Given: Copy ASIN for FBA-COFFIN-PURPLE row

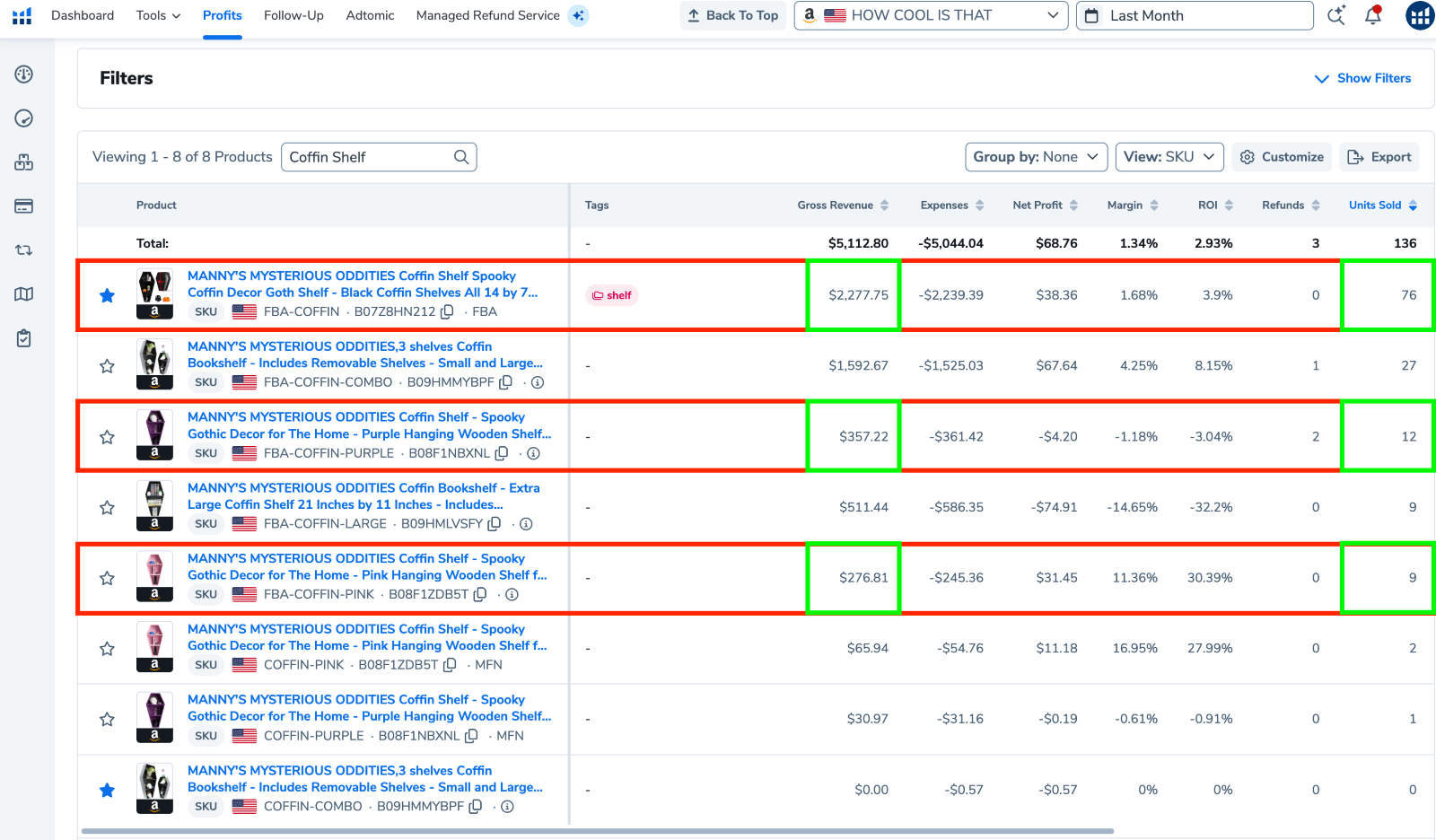Looking at the screenshot, I should coord(502,453).
